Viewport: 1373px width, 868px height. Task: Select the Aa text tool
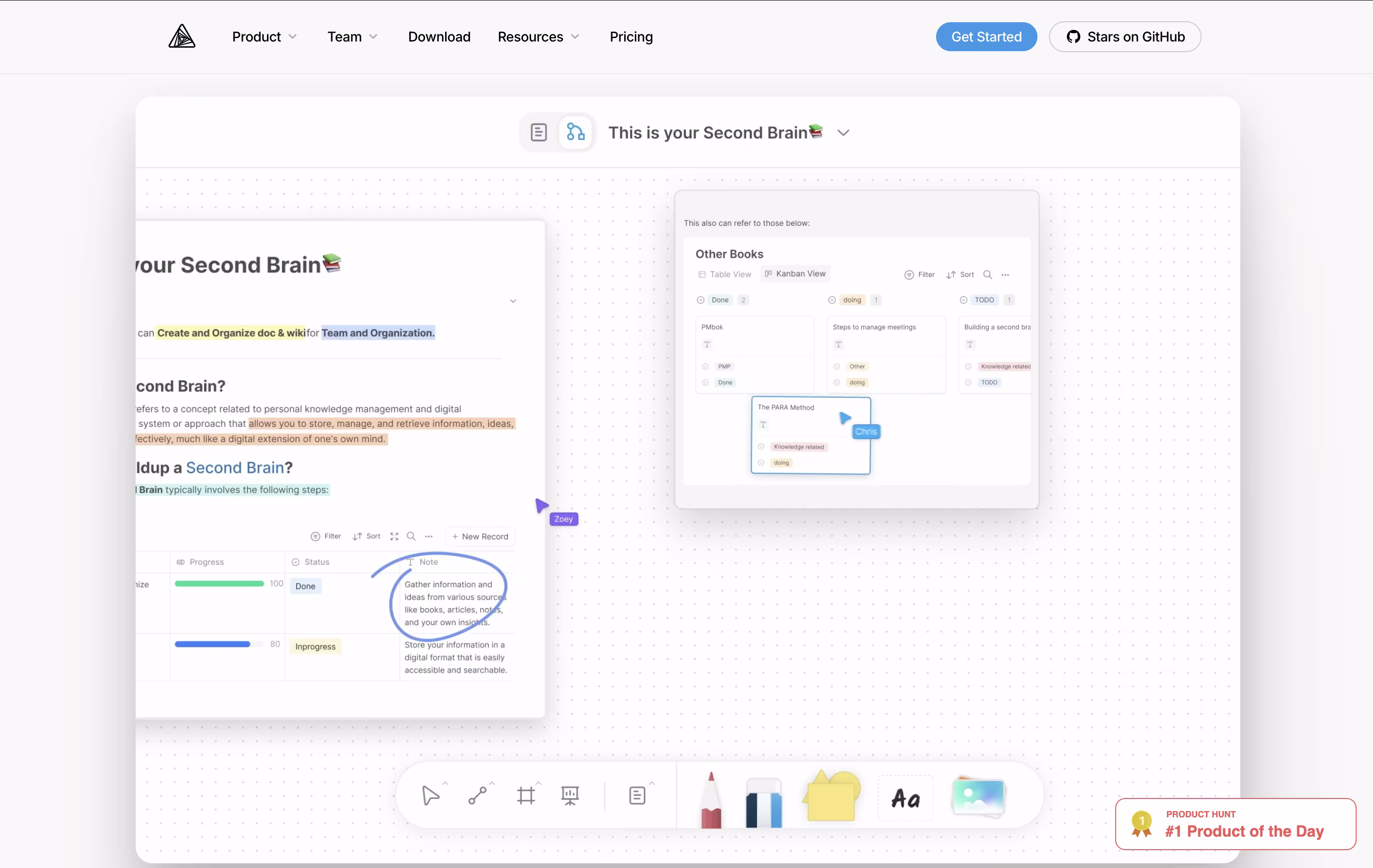click(906, 798)
